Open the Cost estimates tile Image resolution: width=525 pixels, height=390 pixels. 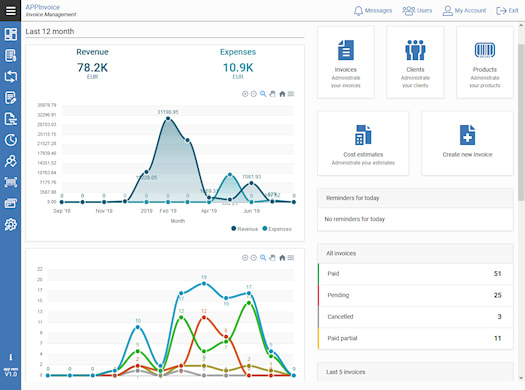[x=363, y=144]
